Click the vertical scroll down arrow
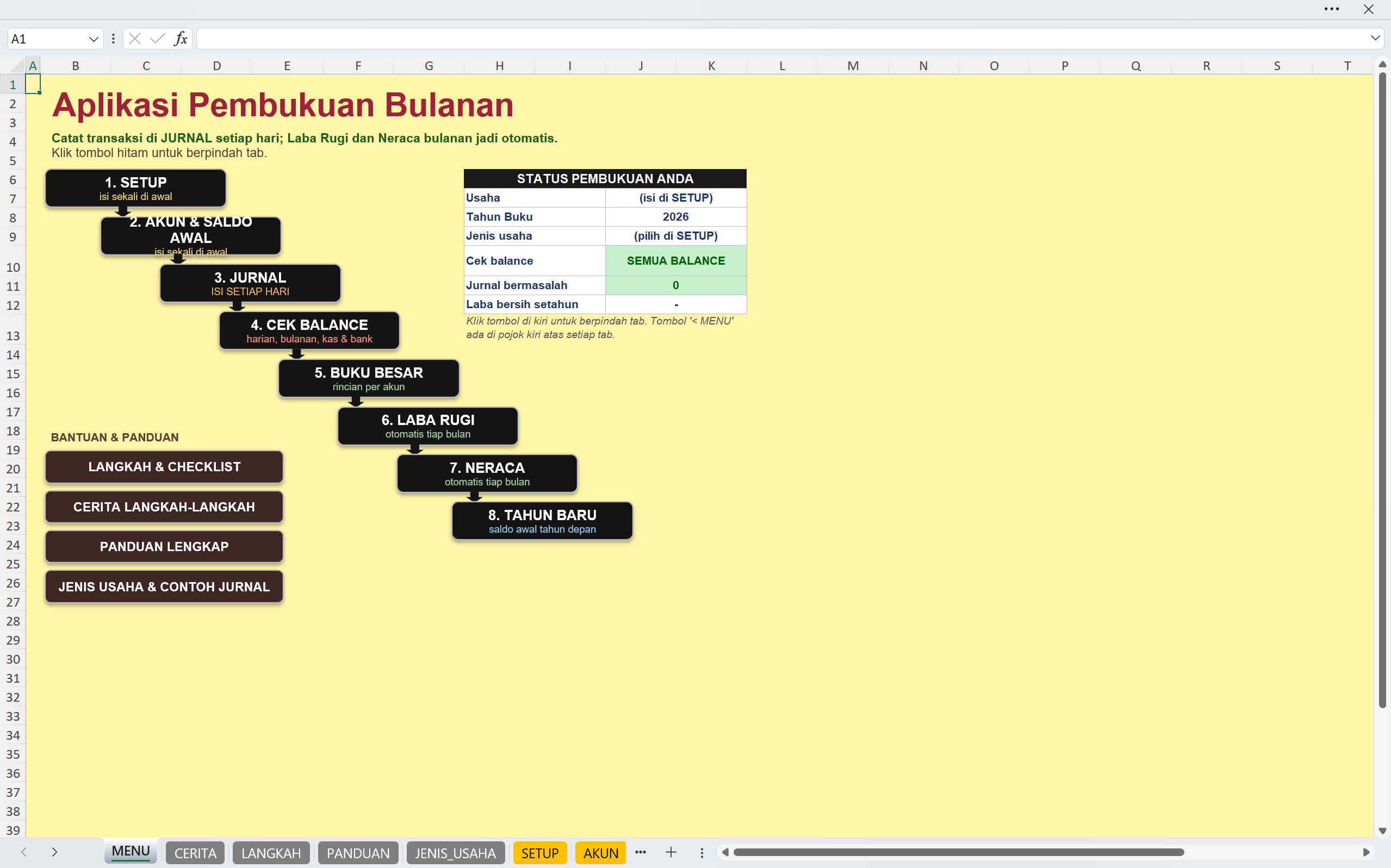The height and width of the screenshot is (868, 1391). [x=1382, y=830]
